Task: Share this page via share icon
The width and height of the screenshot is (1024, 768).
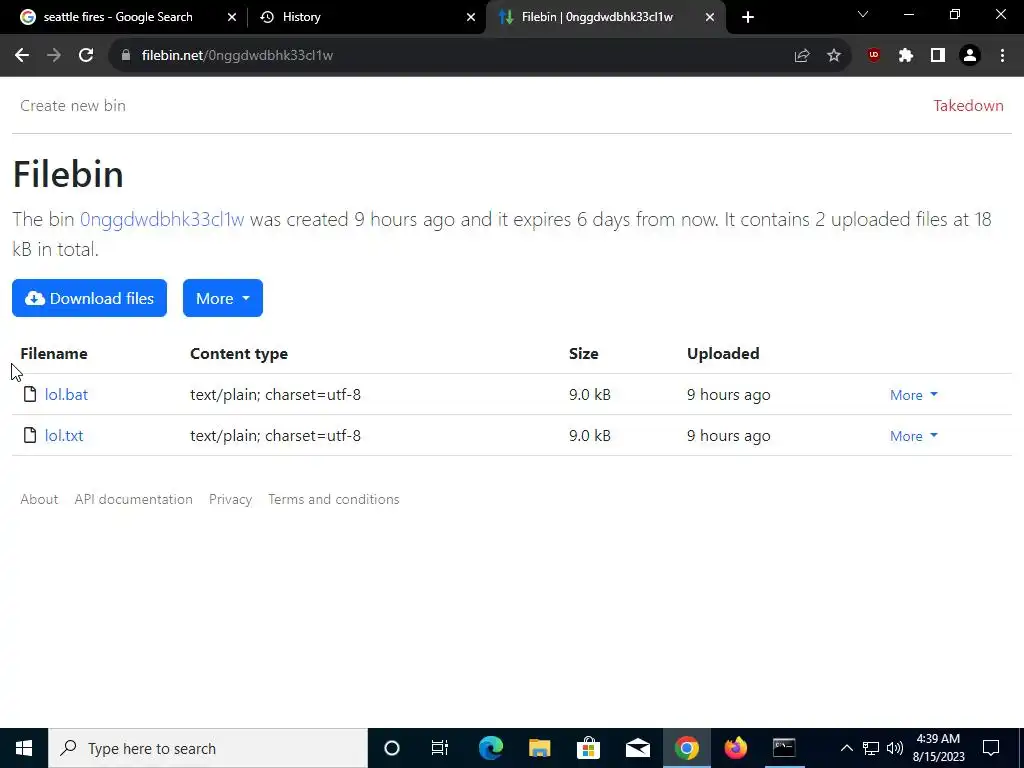Action: click(802, 56)
